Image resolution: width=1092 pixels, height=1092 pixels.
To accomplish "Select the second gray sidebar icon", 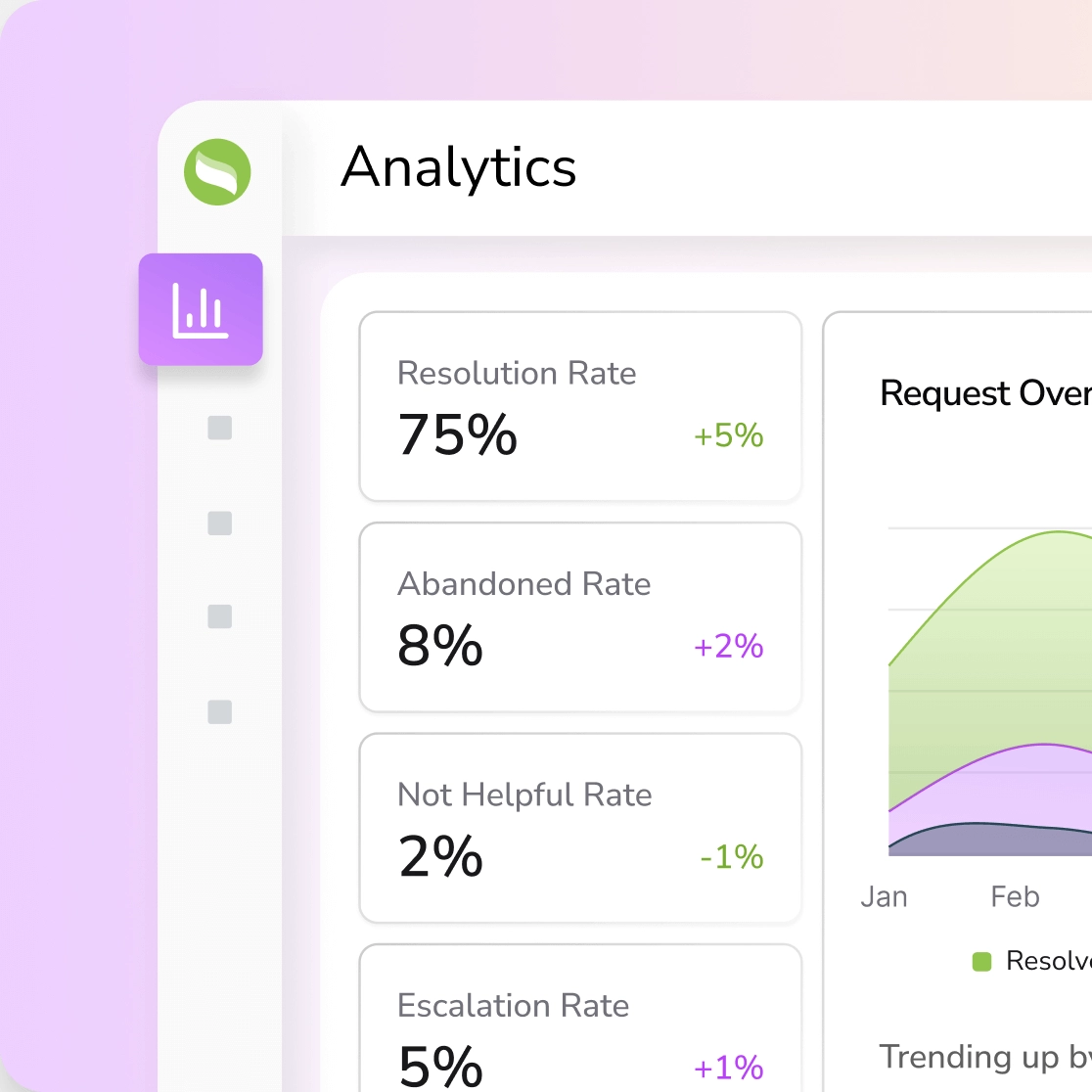I will (x=218, y=523).
